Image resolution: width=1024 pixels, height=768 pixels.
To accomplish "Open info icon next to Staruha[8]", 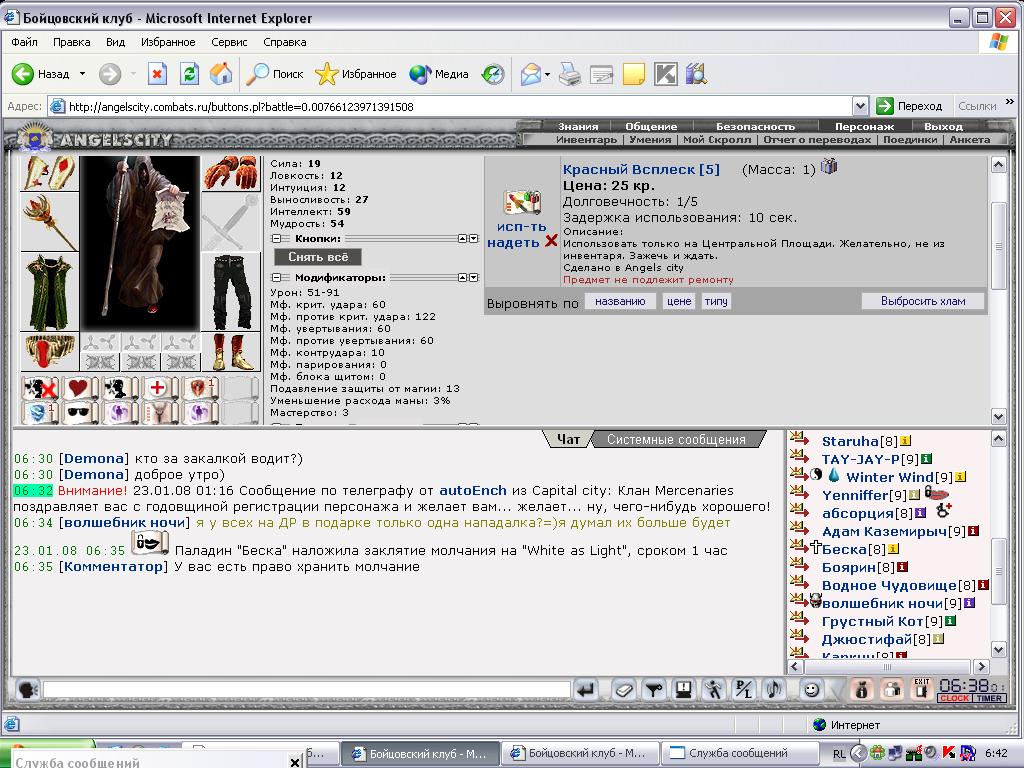I will (905, 441).
